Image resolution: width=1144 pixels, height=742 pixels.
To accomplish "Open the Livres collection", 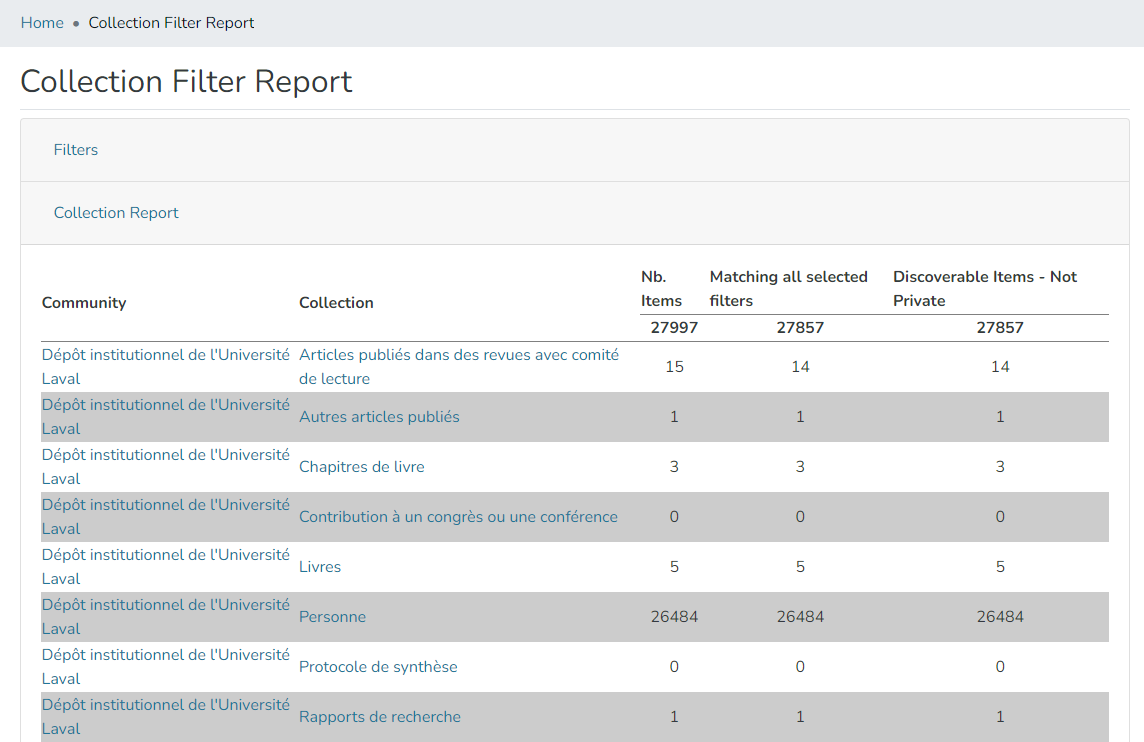I will point(320,566).
